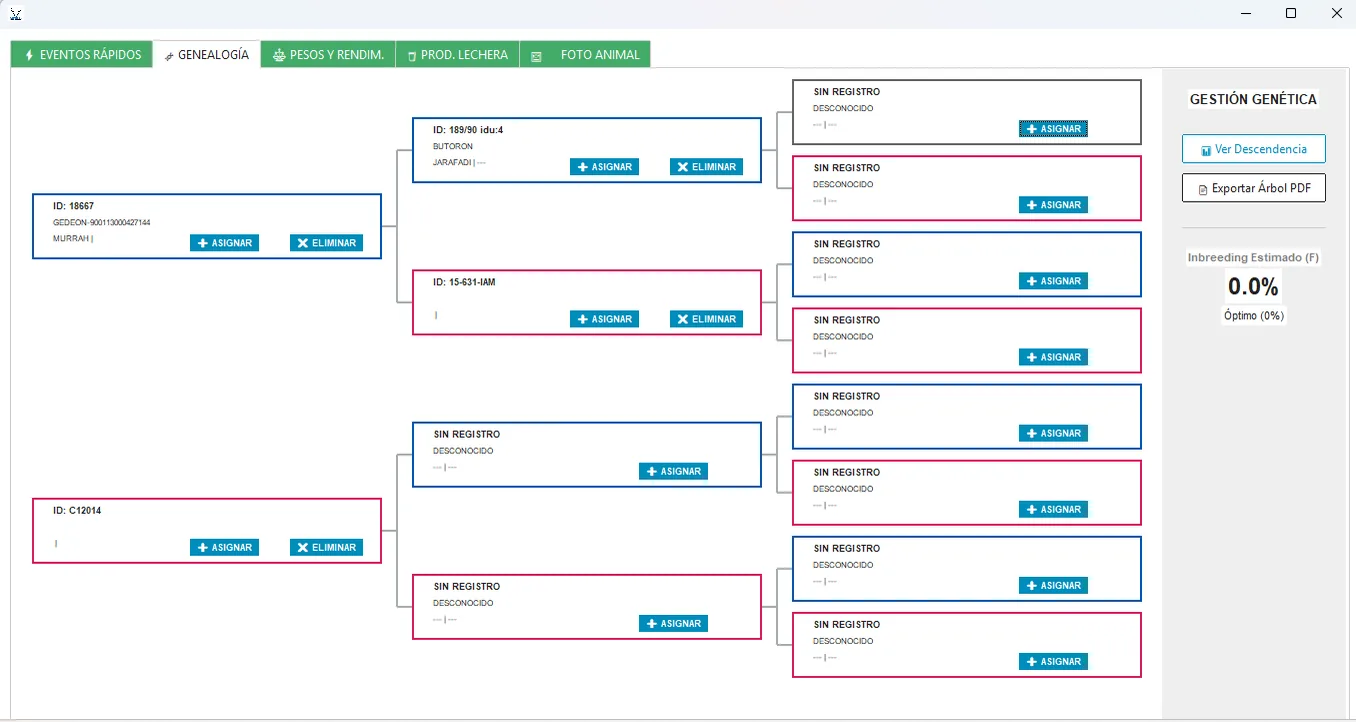
Task: Click Asignar in gray-bordered parent card of ID 189/90
Action: point(1053,129)
